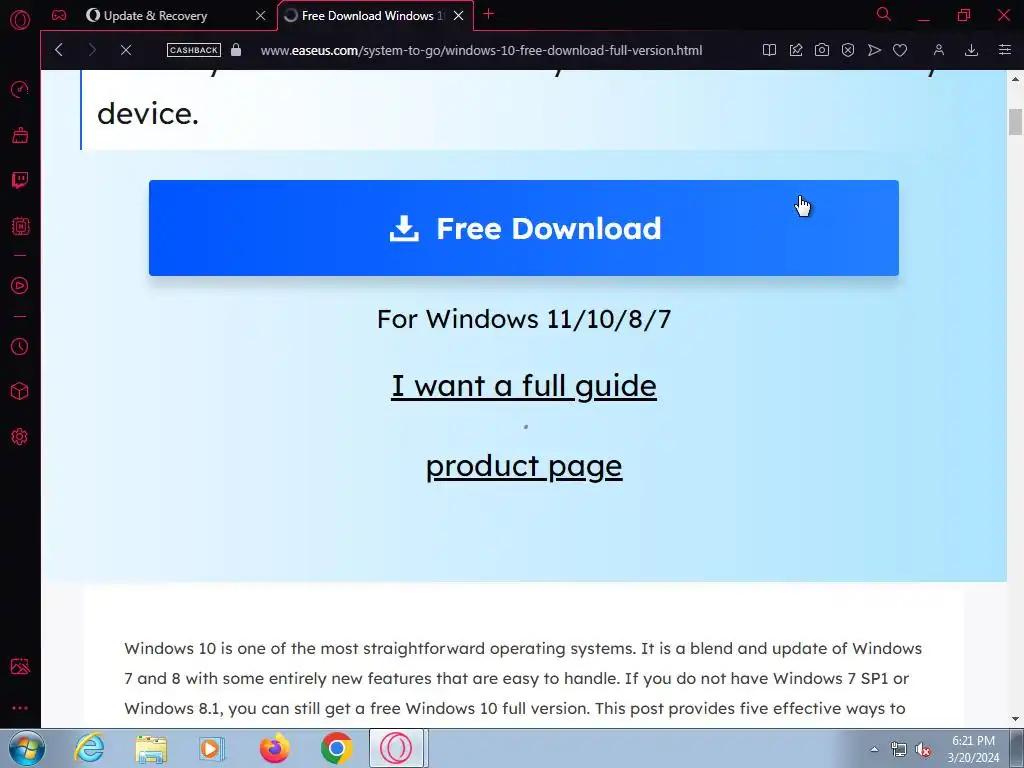The height and width of the screenshot is (768, 1024).
Task: Open ad blocker shield icon
Action: pos(848,50)
